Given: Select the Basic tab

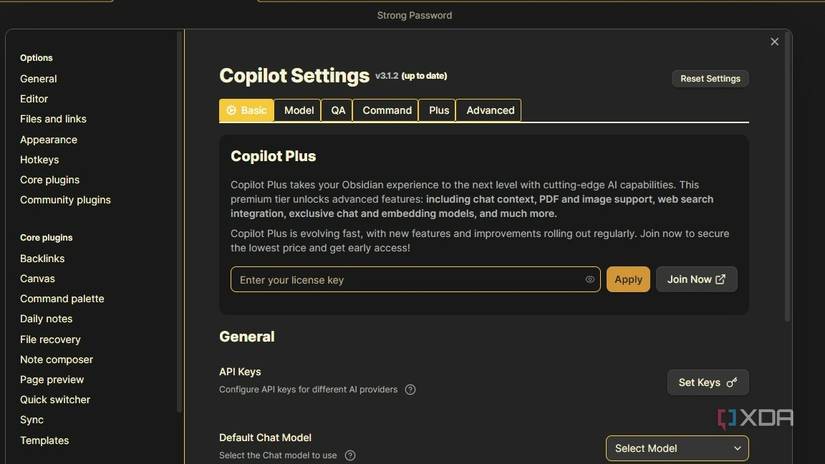Looking at the screenshot, I should tap(246, 110).
